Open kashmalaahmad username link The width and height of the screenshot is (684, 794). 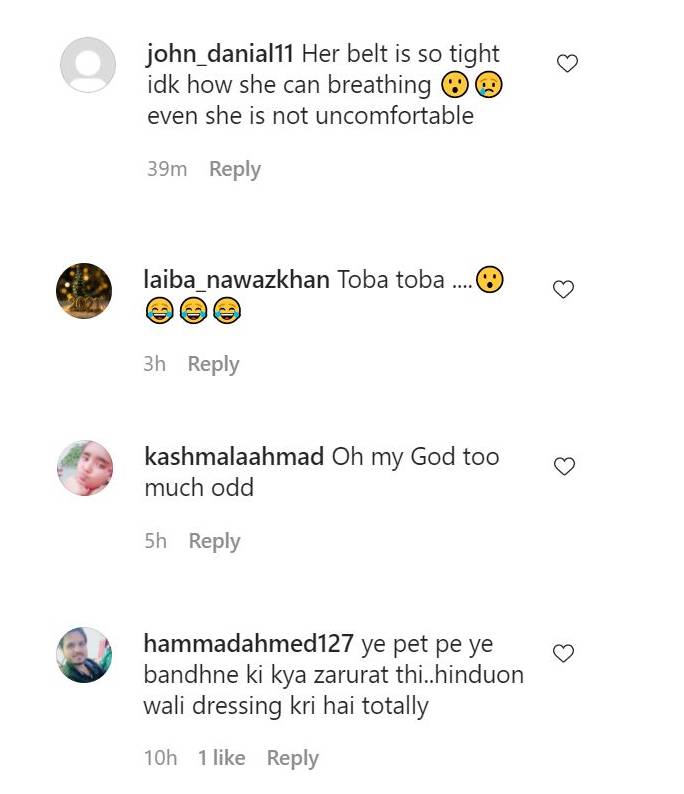coord(234,456)
